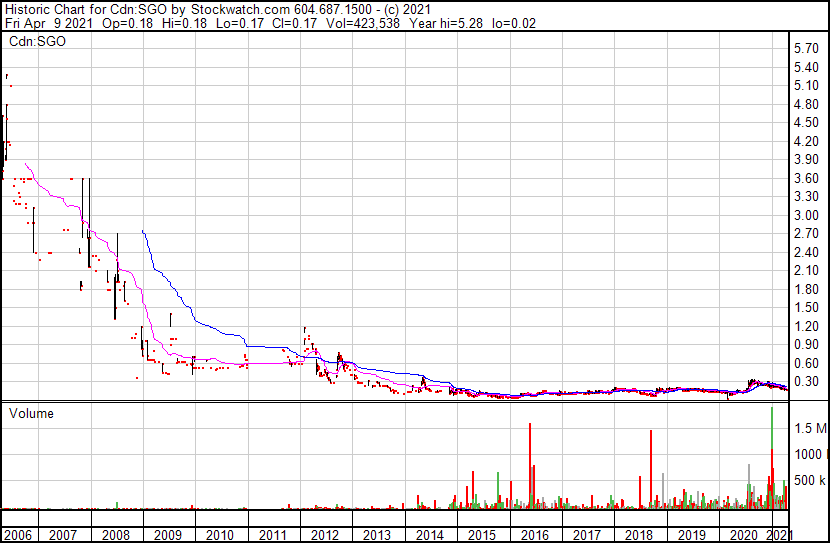The width and height of the screenshot is (830, 543).
Task: Click the 3.00 price axis label
Action: click(806, 215)
